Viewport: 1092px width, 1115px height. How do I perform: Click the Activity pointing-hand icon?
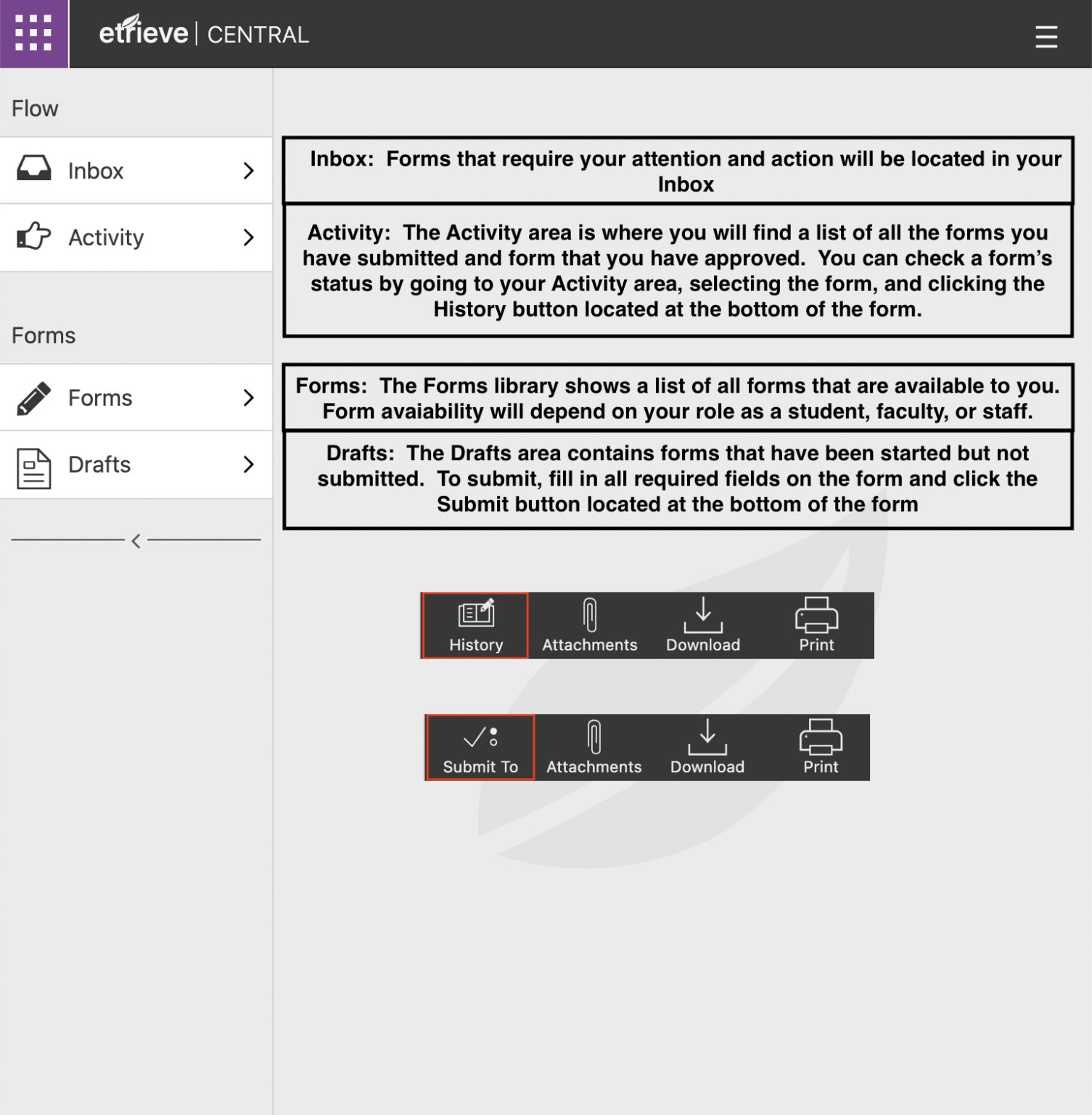tap(34, 237)
